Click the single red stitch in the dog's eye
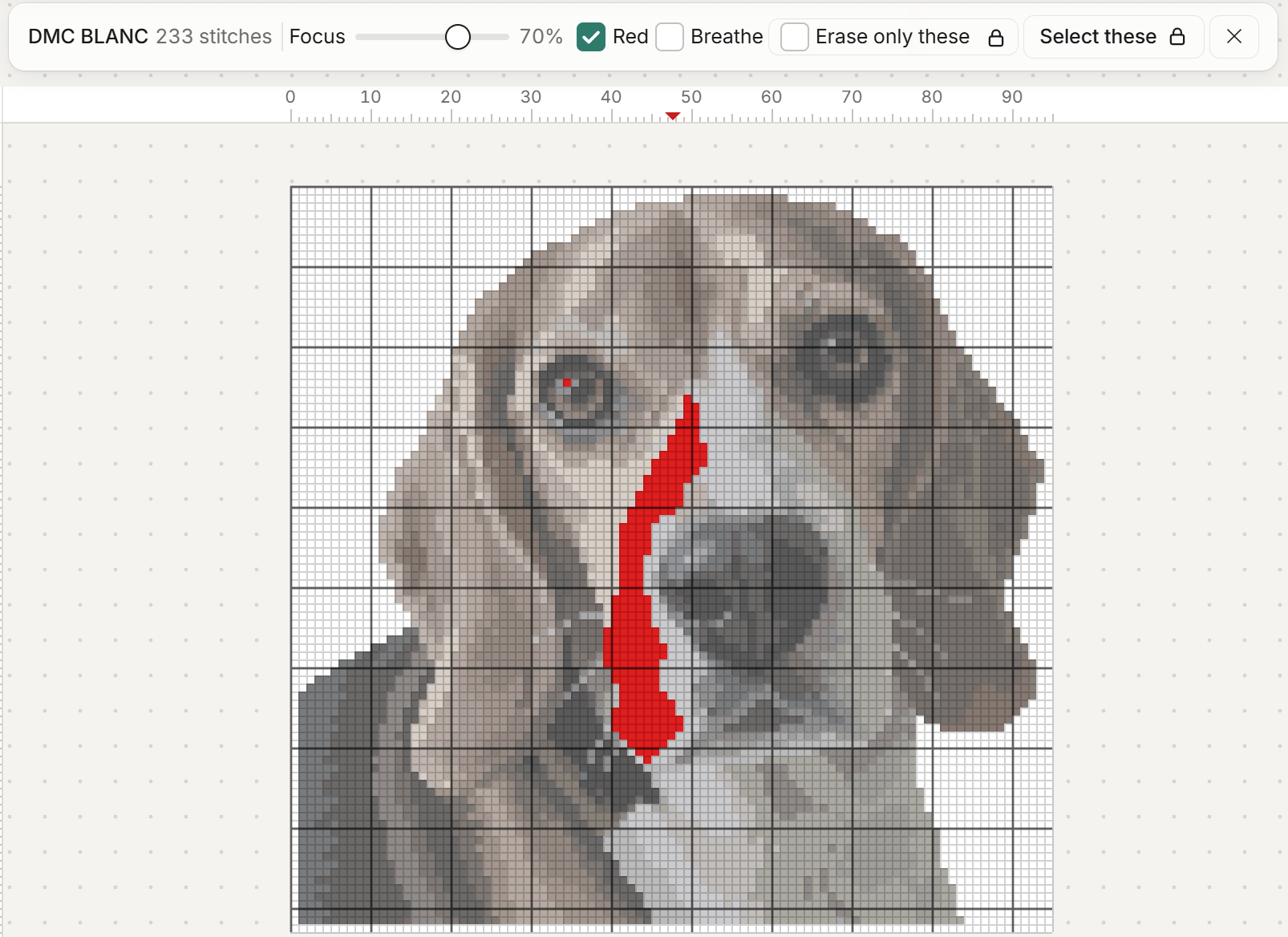 point(567,383)
